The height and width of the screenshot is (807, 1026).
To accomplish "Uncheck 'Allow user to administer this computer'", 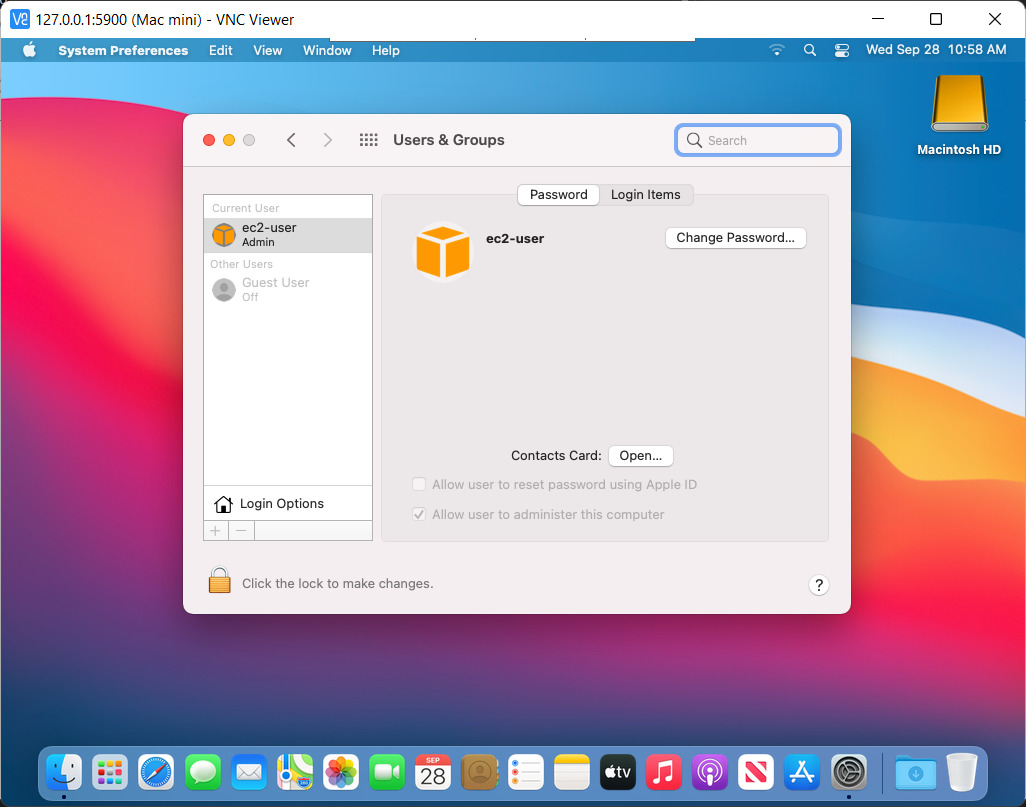I will 419,514.
